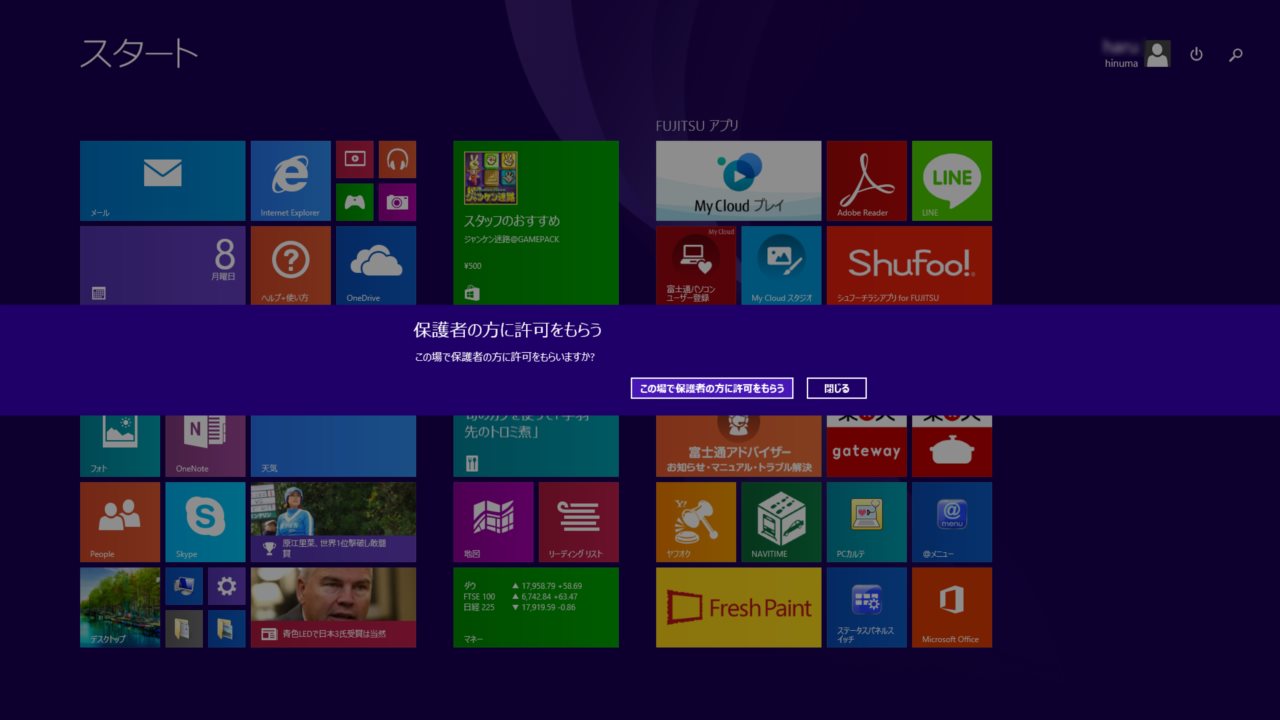The width and height of the screenshot is (1280, 720).
Task: Click the 'この場で保護者の方に許可をもらう' button
Action: point(712,388)
